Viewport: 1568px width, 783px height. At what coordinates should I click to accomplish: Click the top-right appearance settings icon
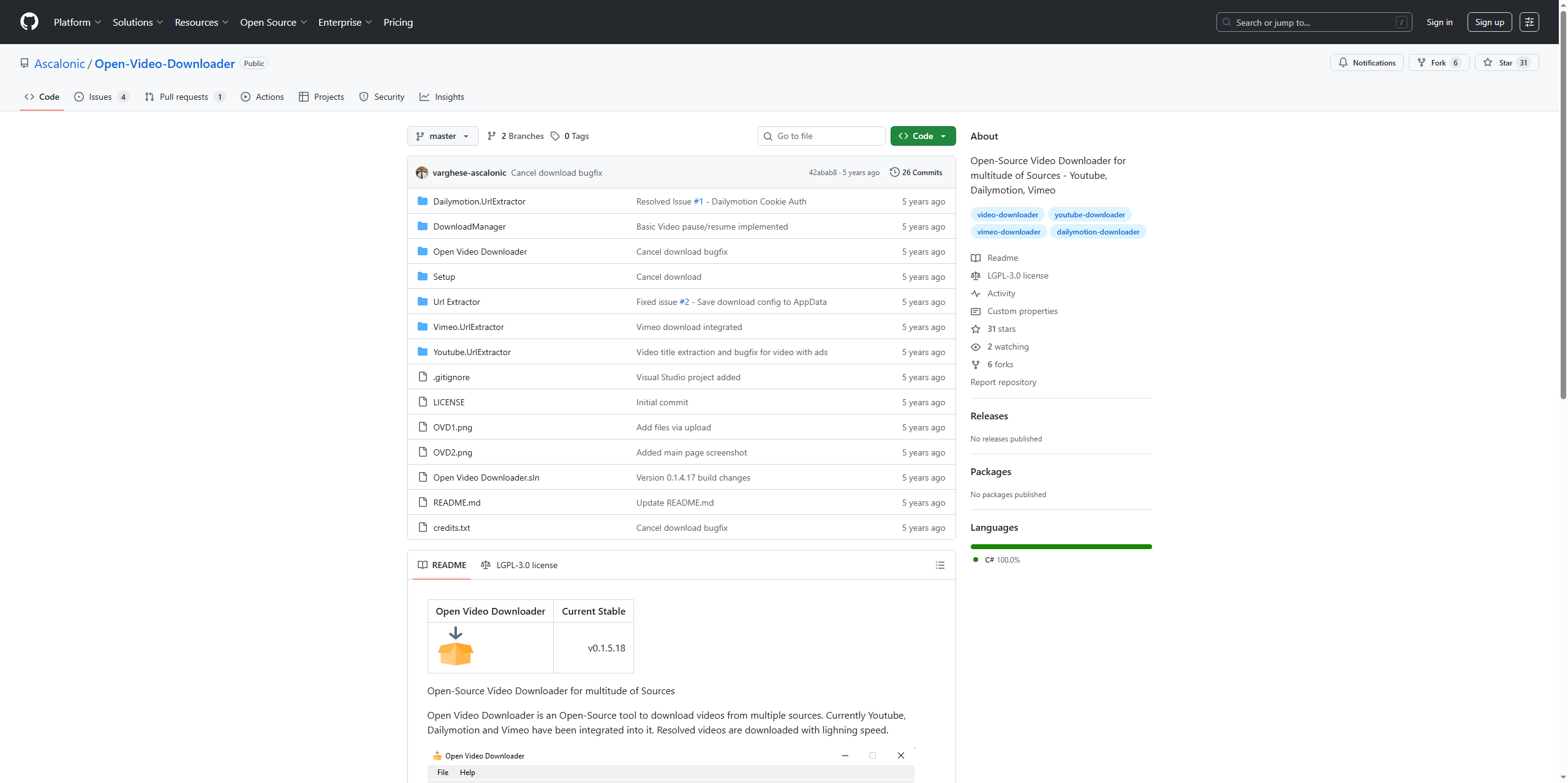(x=1529, y=22)
